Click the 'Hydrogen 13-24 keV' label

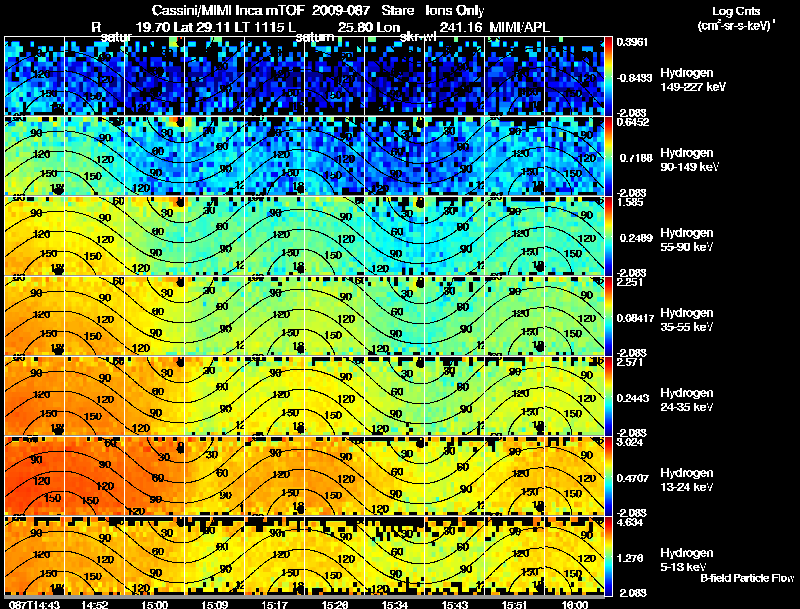click(x=687, y=480)
